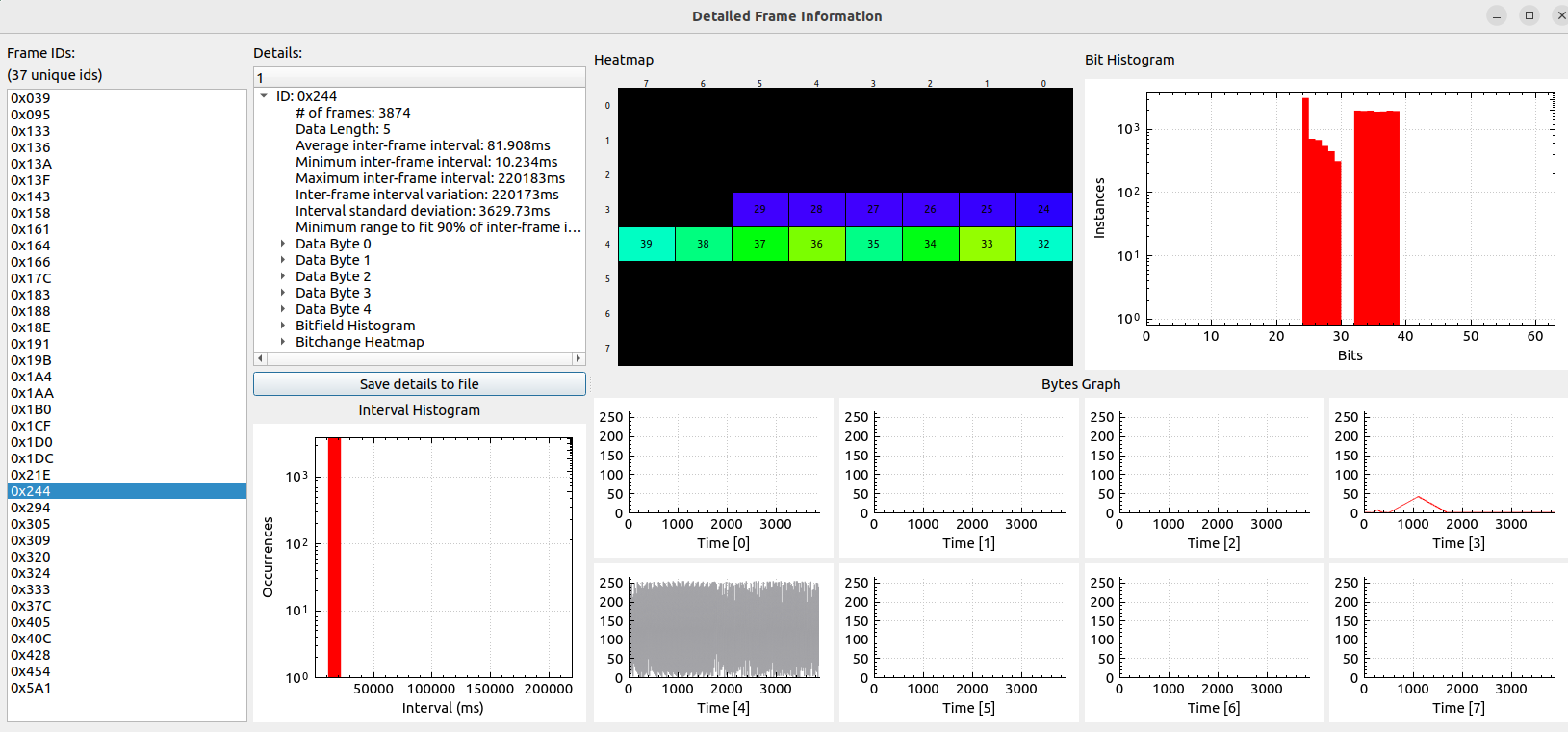Viewport: 1568px width, 732px height.
Task: Select frame ID 0x158
Action: click(x=126, y=213)
